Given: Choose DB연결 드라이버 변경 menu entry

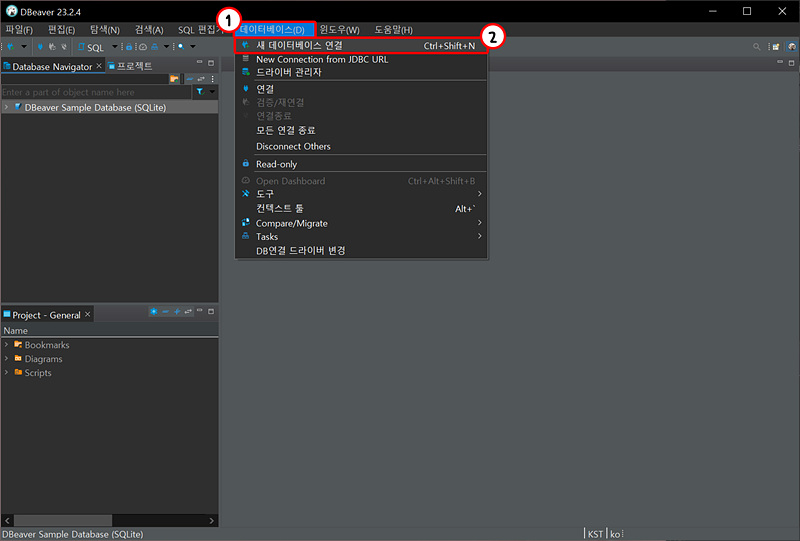Looking at the screenshot, I should point(361,251).
